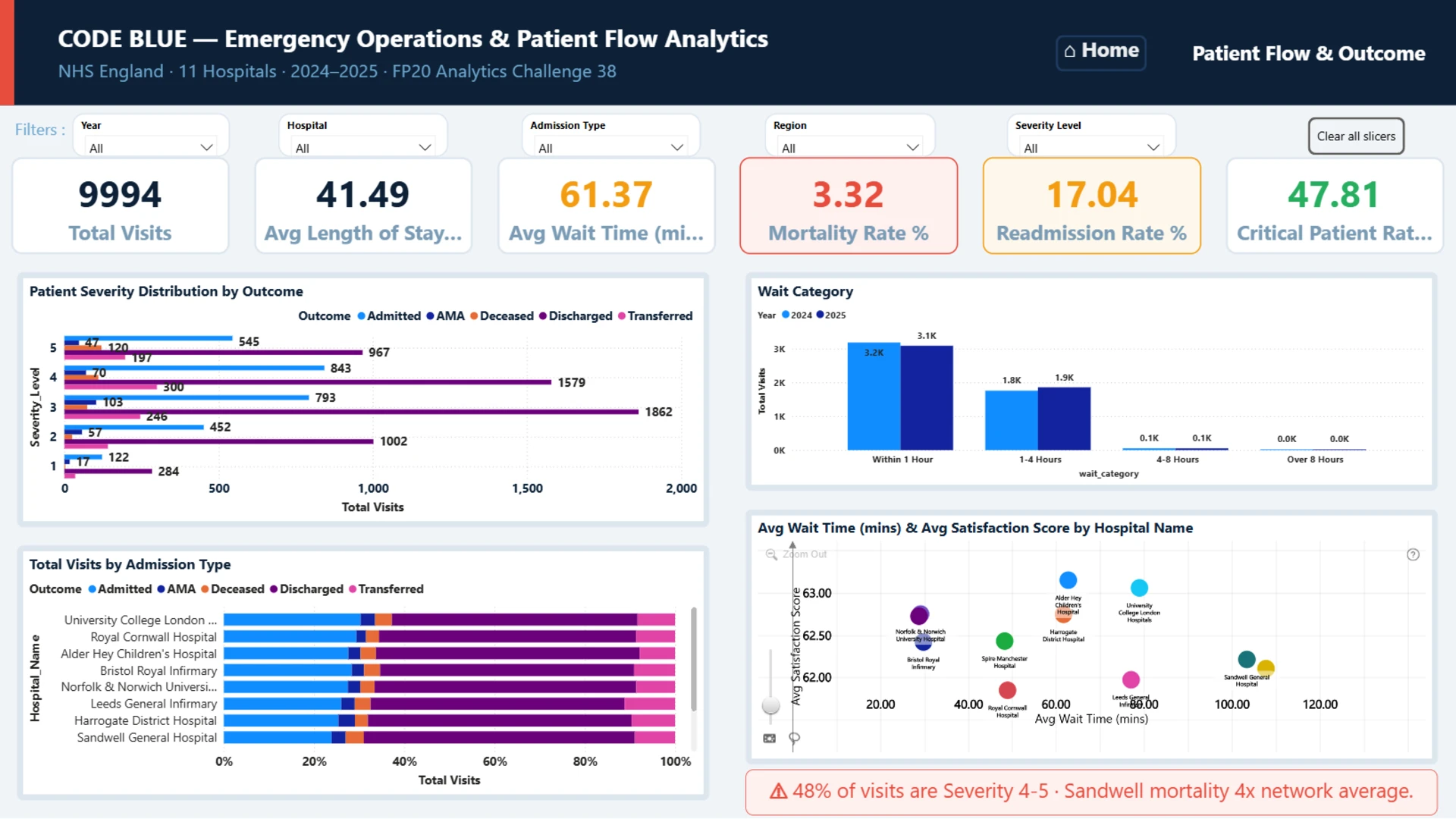The height and width of the screenshot is (819, 1456).
Task: Click the Home button in header
Action: click(x=1101, y=52)
